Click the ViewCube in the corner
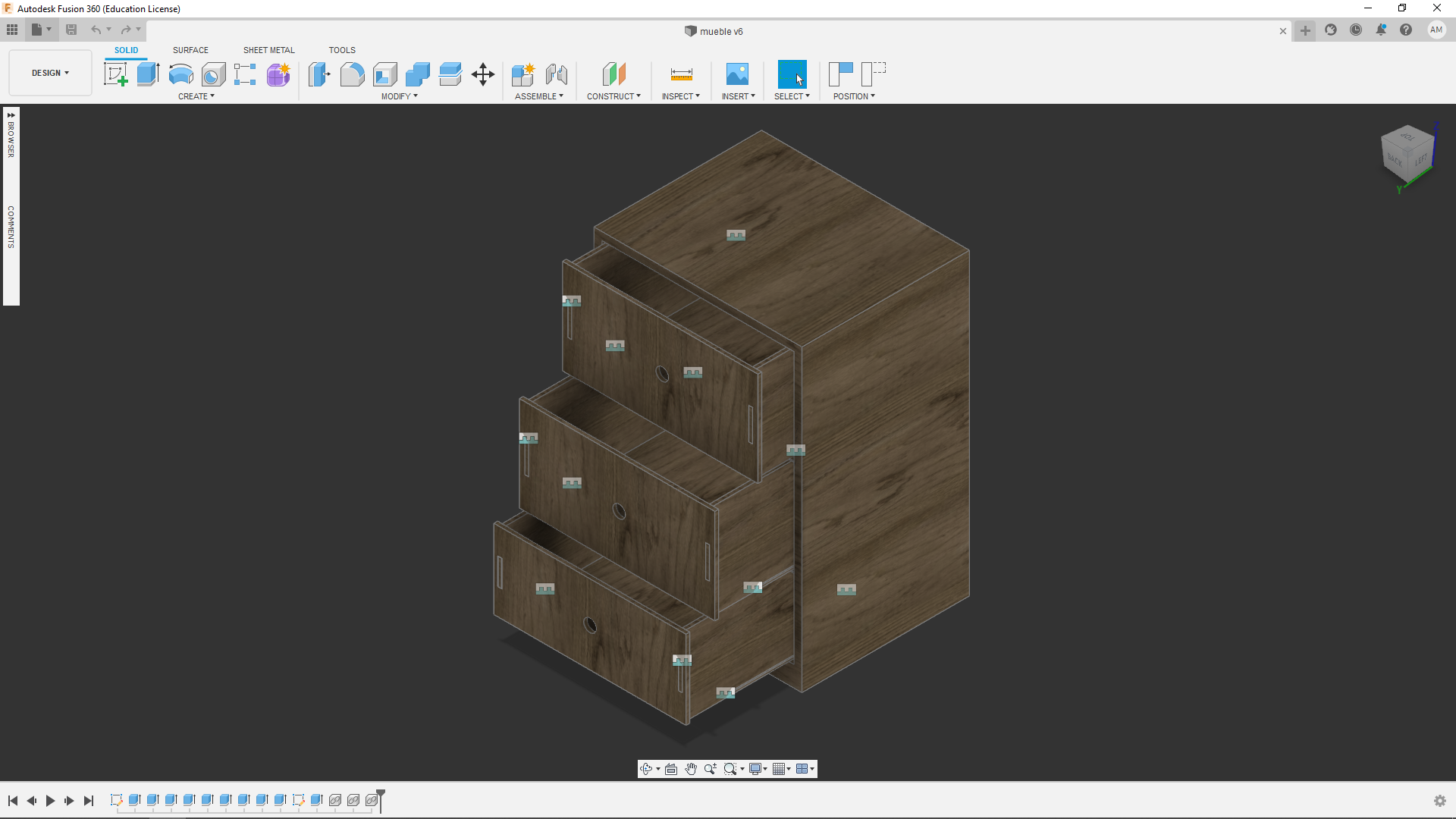The image size is (1456, 819). [1407, 152]
